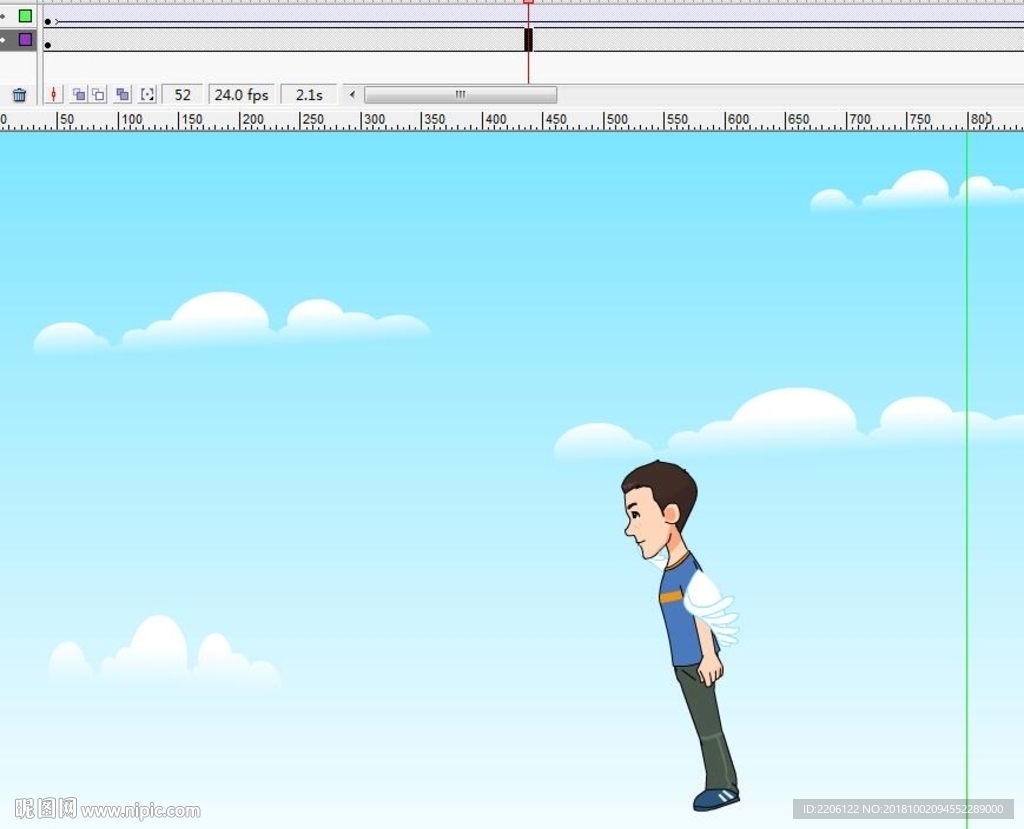Toggle Onion Skin mode
The width and height of the screenshot is (1024, 829).
pos(79,95)
